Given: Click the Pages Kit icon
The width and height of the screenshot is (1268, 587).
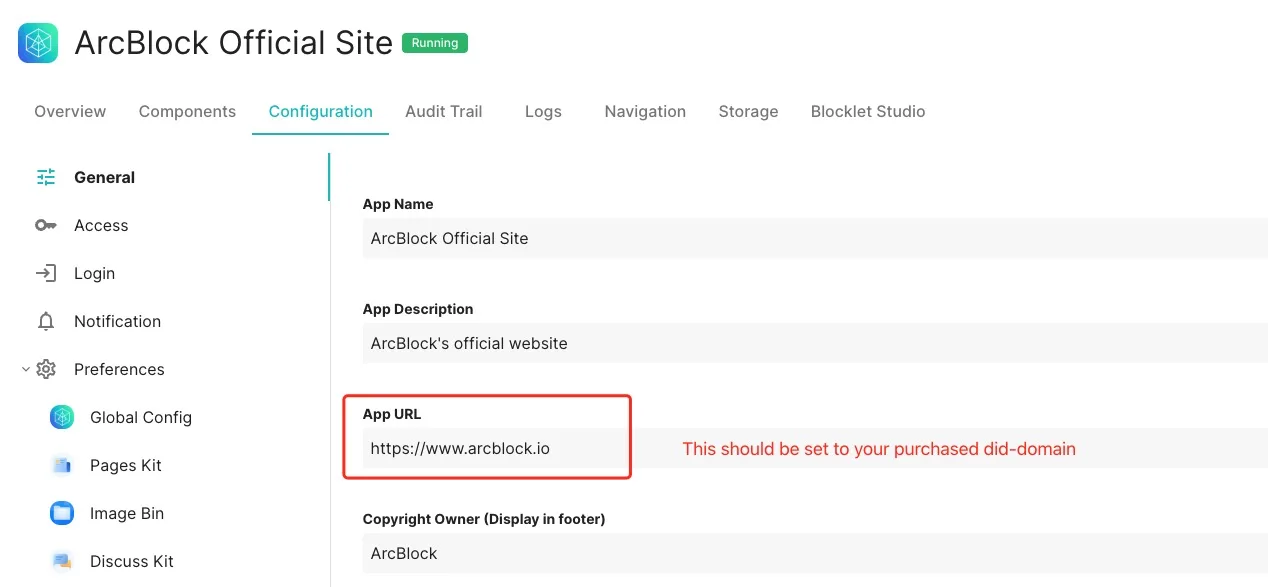Looking at the screenshot, I should click(x=62, y=465).
